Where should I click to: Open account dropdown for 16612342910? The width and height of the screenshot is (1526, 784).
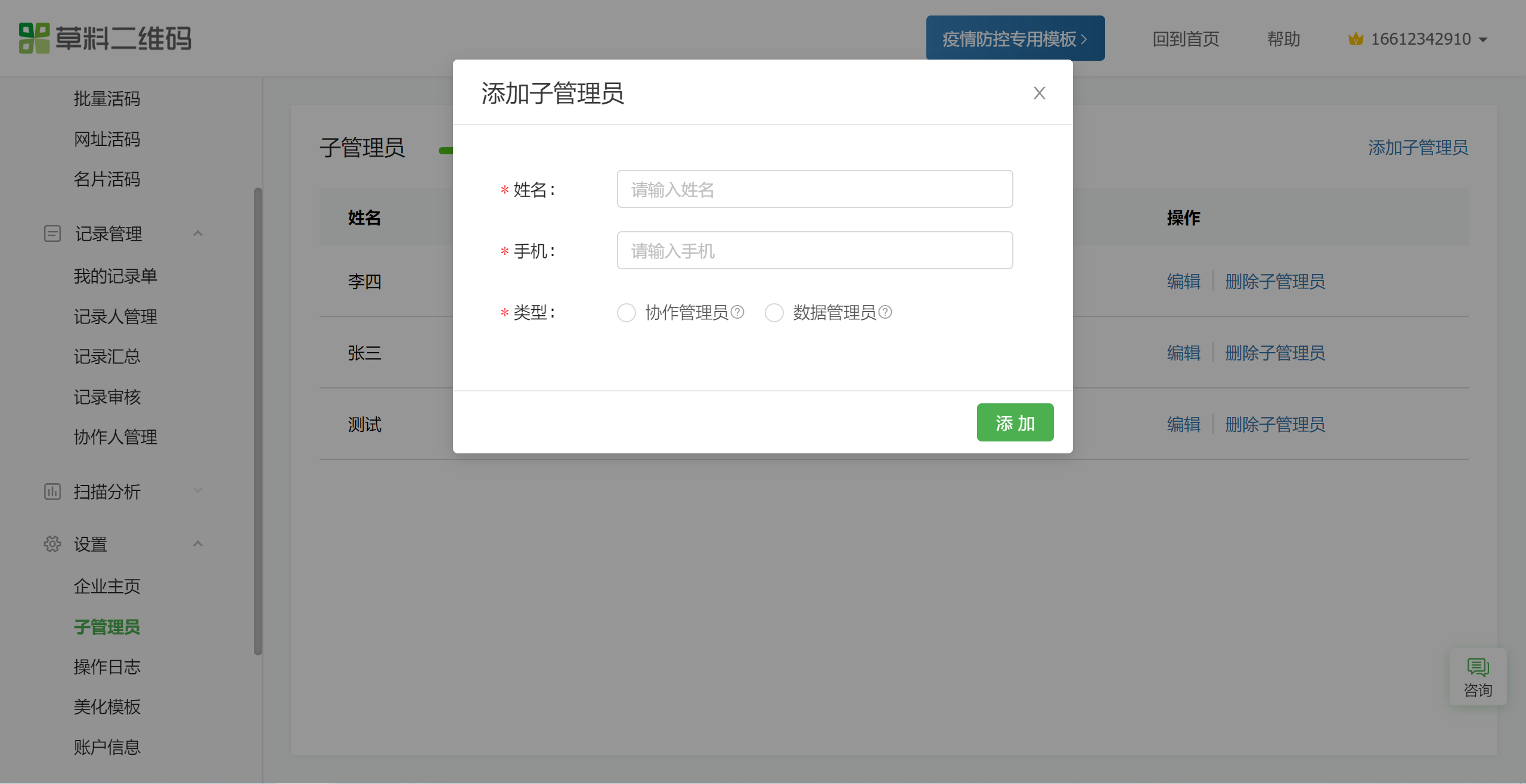[1482, 40]
